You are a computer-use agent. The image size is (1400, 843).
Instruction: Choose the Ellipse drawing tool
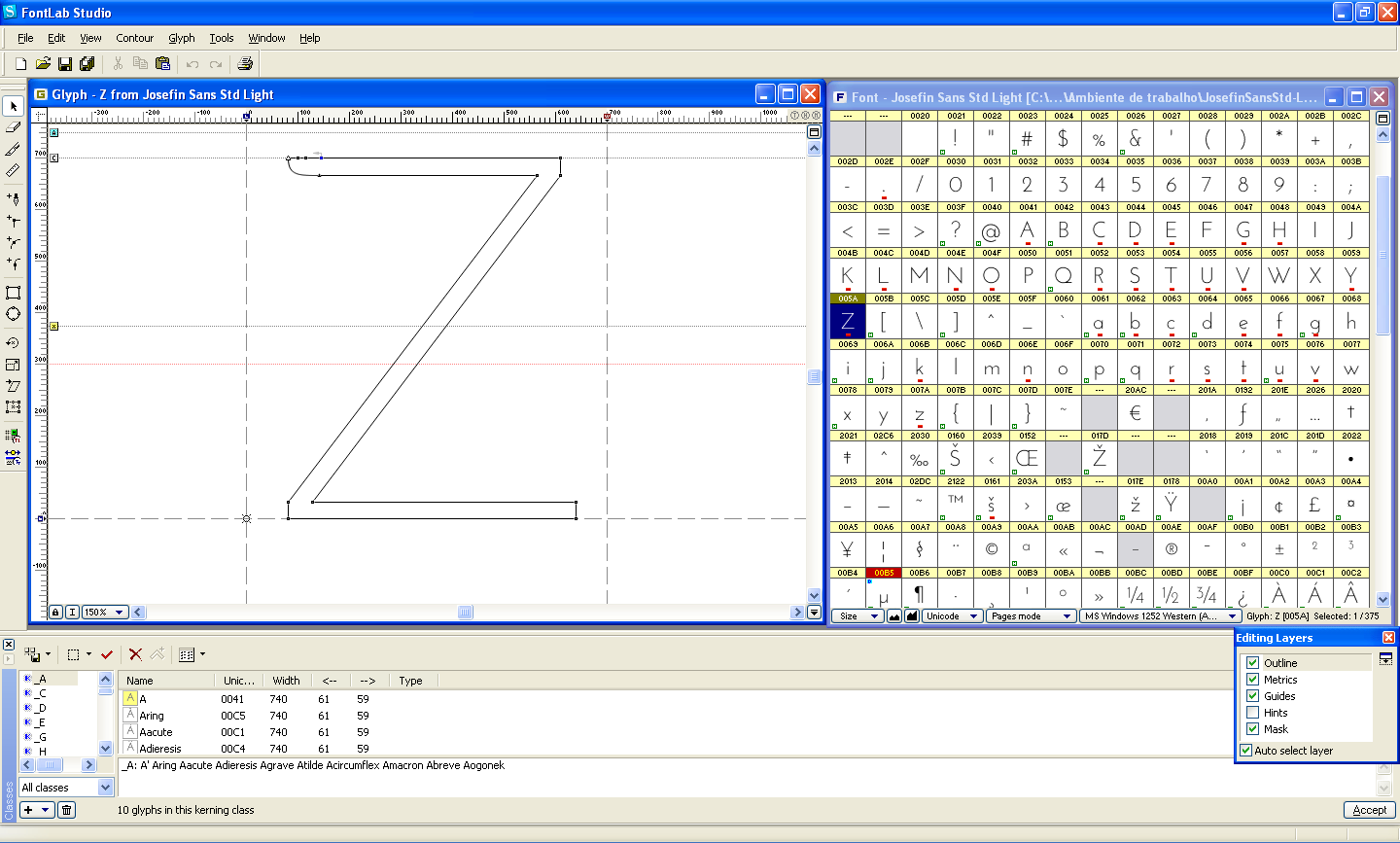[13, 314]
